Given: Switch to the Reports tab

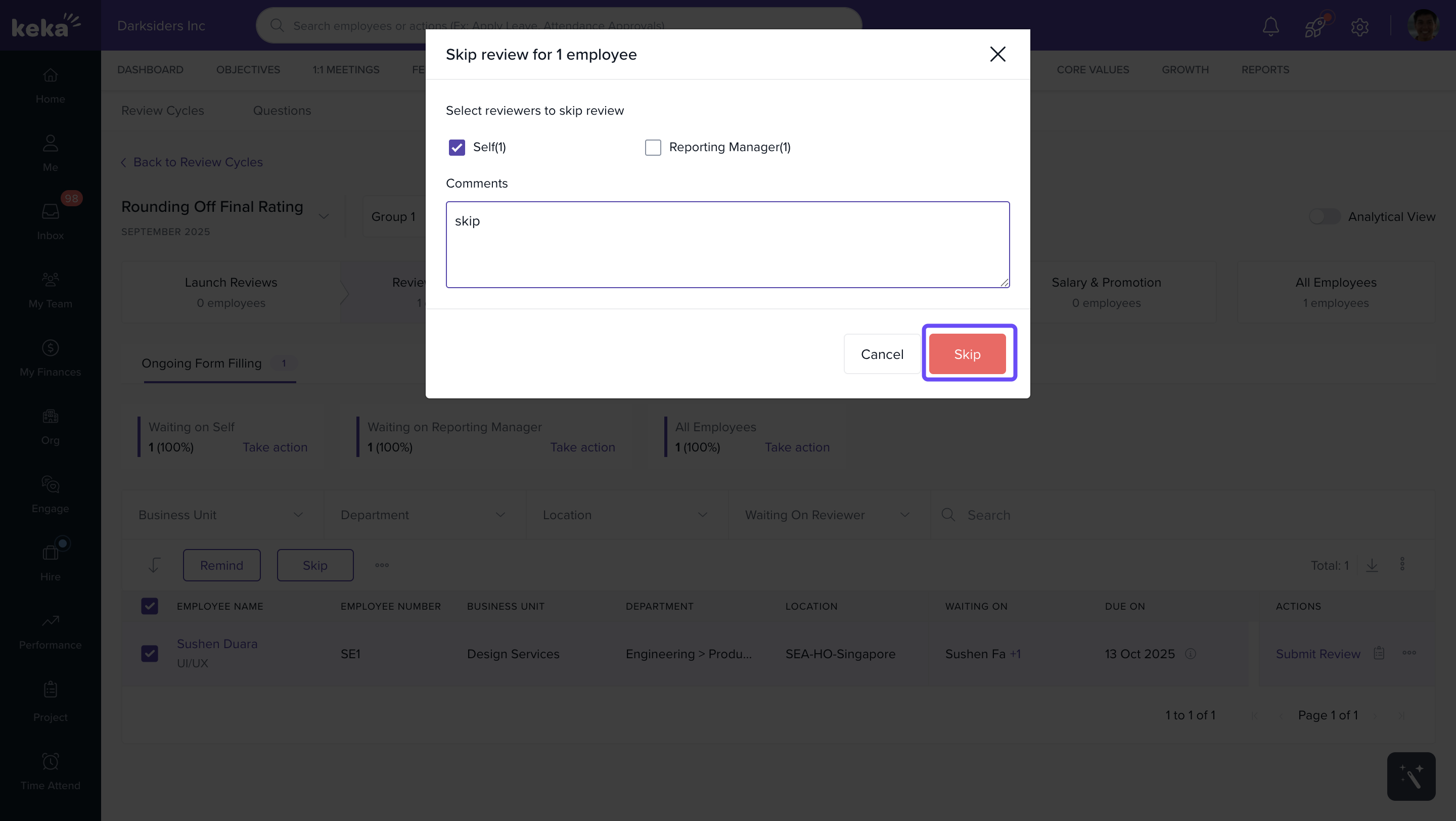Looking at the screenshot, I should coord(1265,69).
